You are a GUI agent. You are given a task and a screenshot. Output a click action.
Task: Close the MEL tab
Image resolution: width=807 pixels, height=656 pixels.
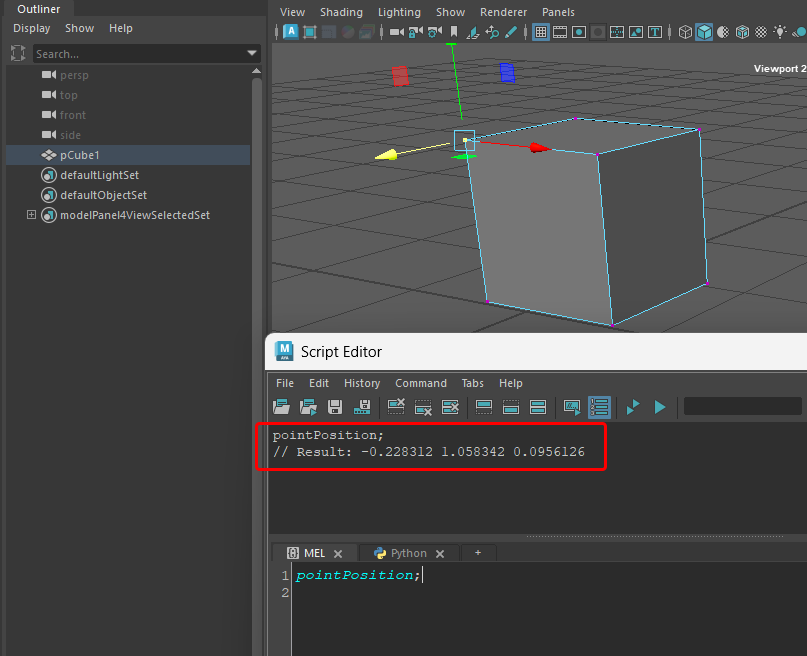(x=338, y=553)
